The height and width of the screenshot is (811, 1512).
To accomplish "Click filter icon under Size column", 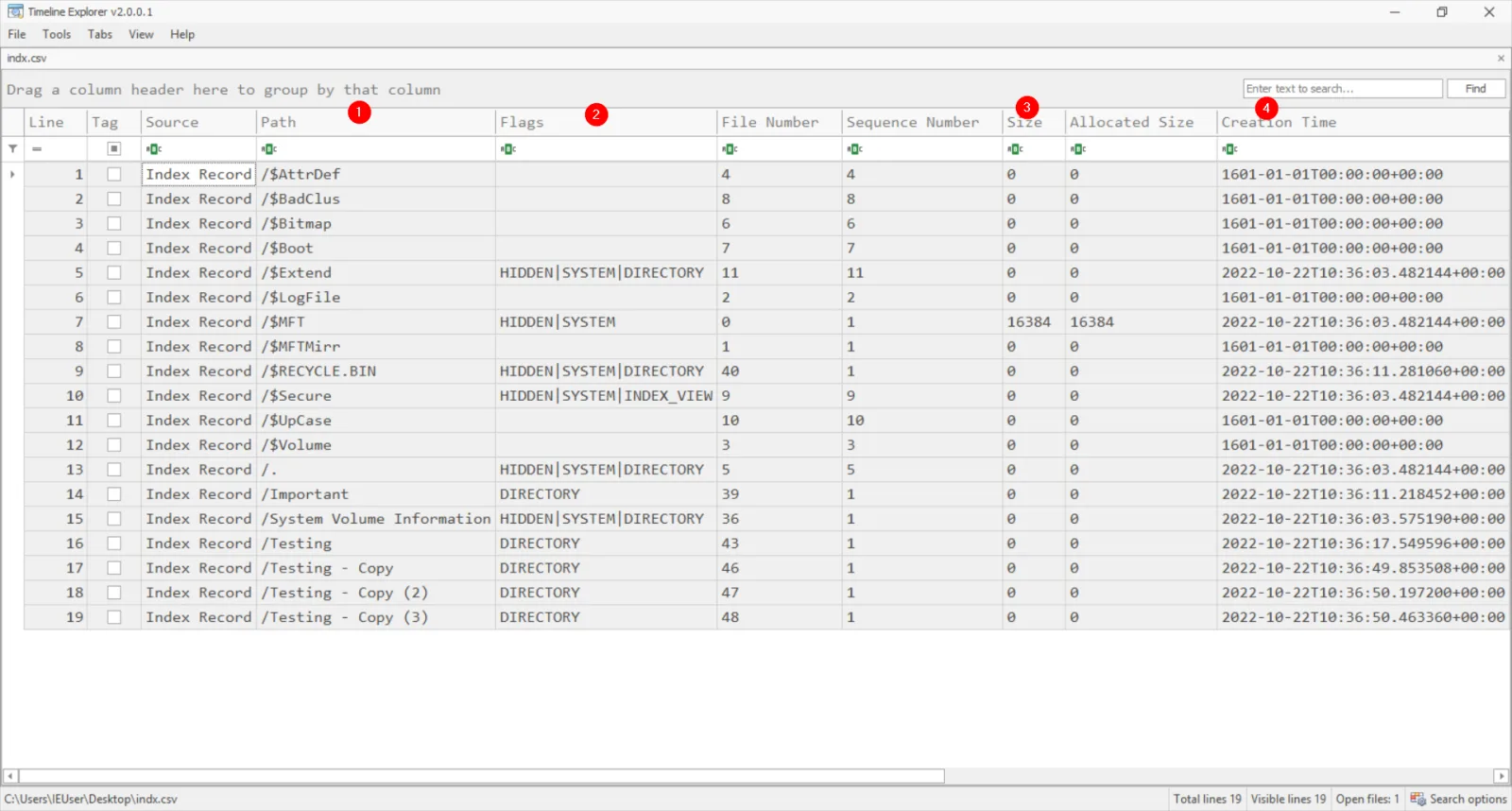I will pos(1015,148).
